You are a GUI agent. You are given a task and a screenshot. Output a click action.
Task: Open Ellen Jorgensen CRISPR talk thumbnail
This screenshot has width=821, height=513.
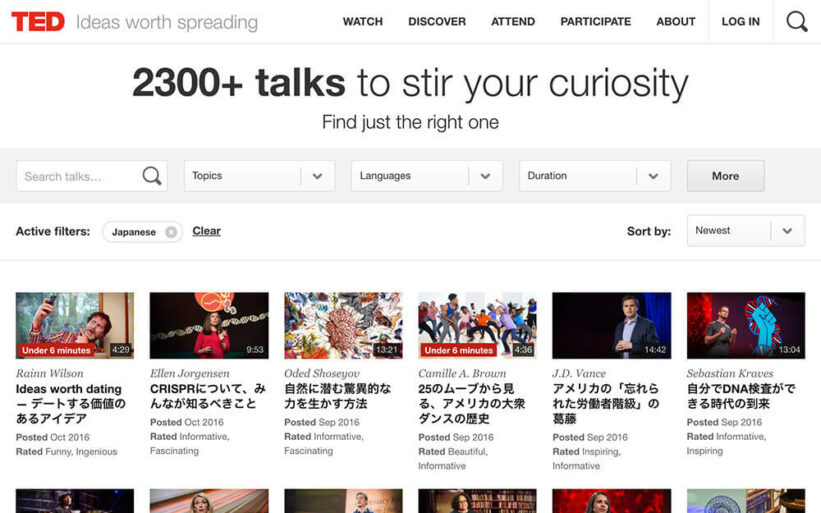209,326
